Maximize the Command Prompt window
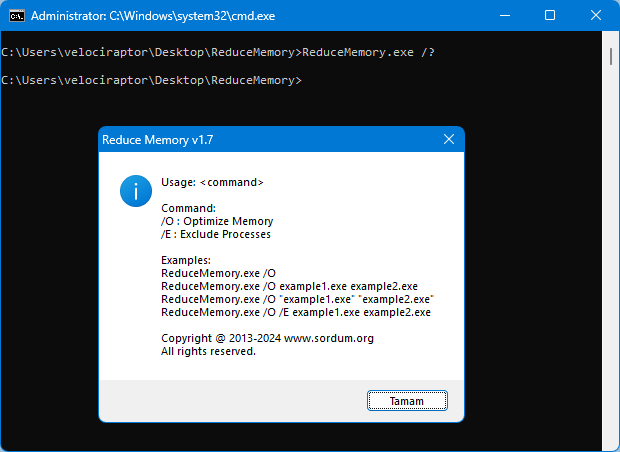Image resolution: width=620 pixels, height=452 pixels. click(550, 16)
